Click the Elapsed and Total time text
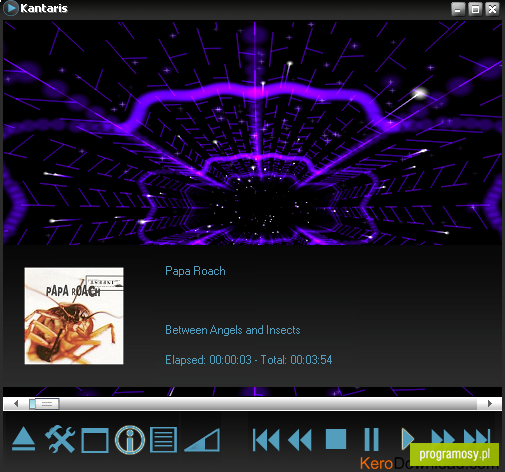 pos(249,360)
